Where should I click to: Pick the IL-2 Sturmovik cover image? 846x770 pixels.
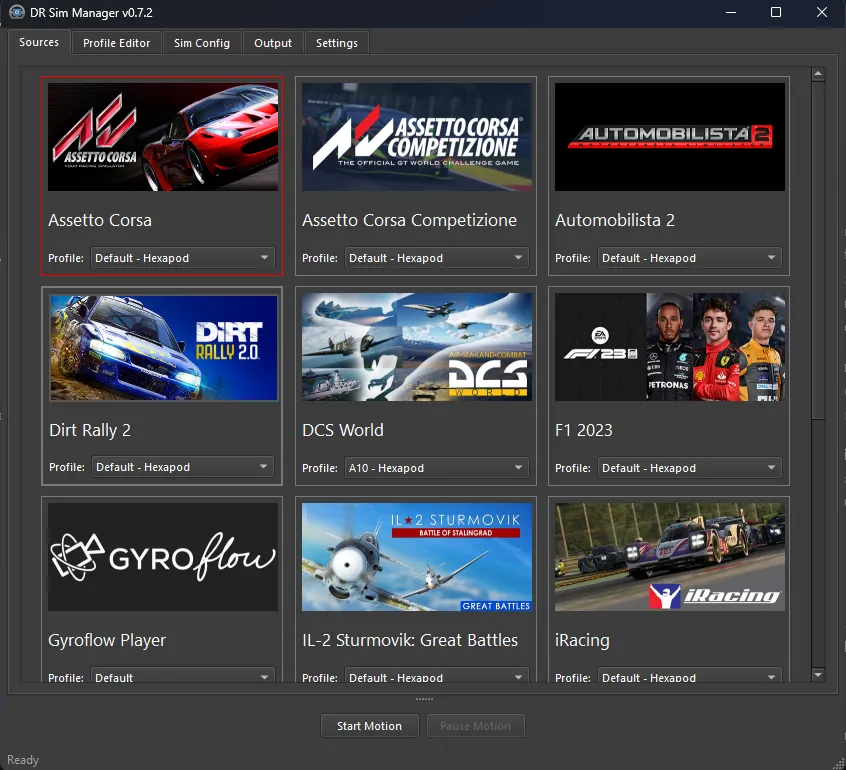417,557
